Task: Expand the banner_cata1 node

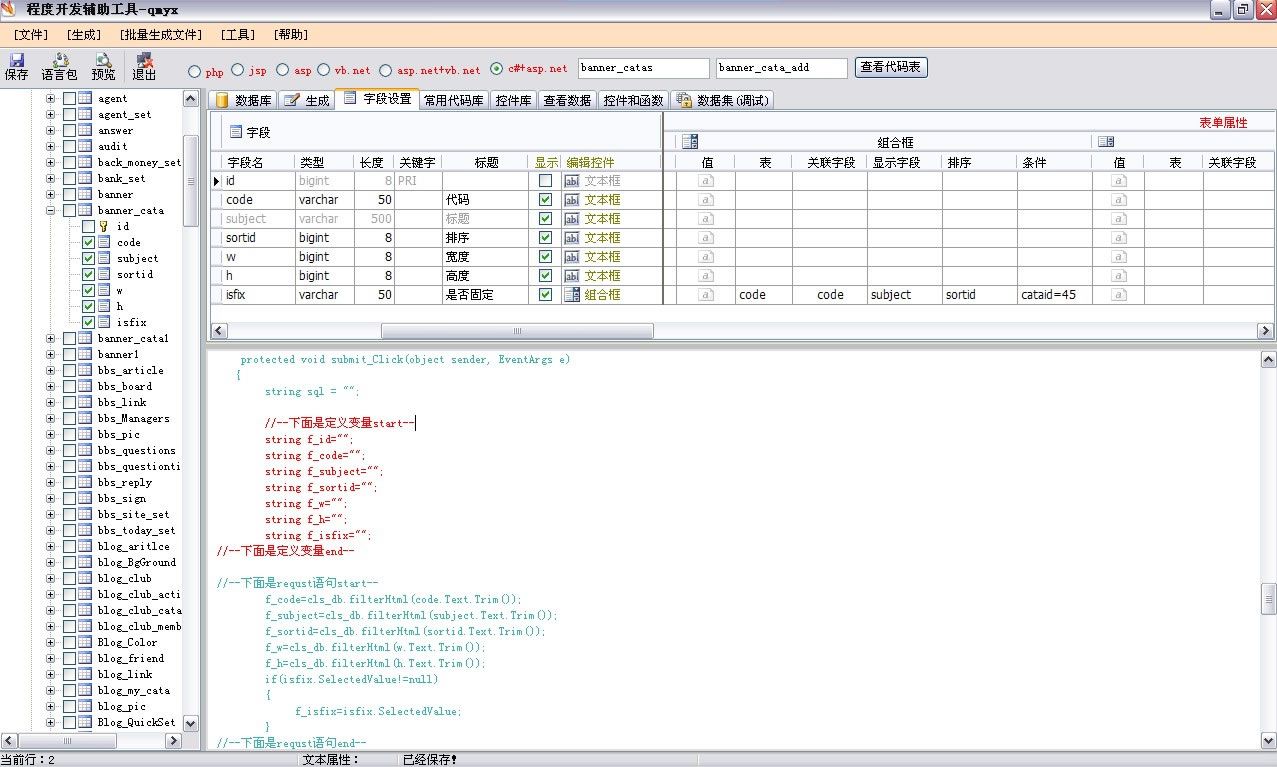Action: coord(51,338)
